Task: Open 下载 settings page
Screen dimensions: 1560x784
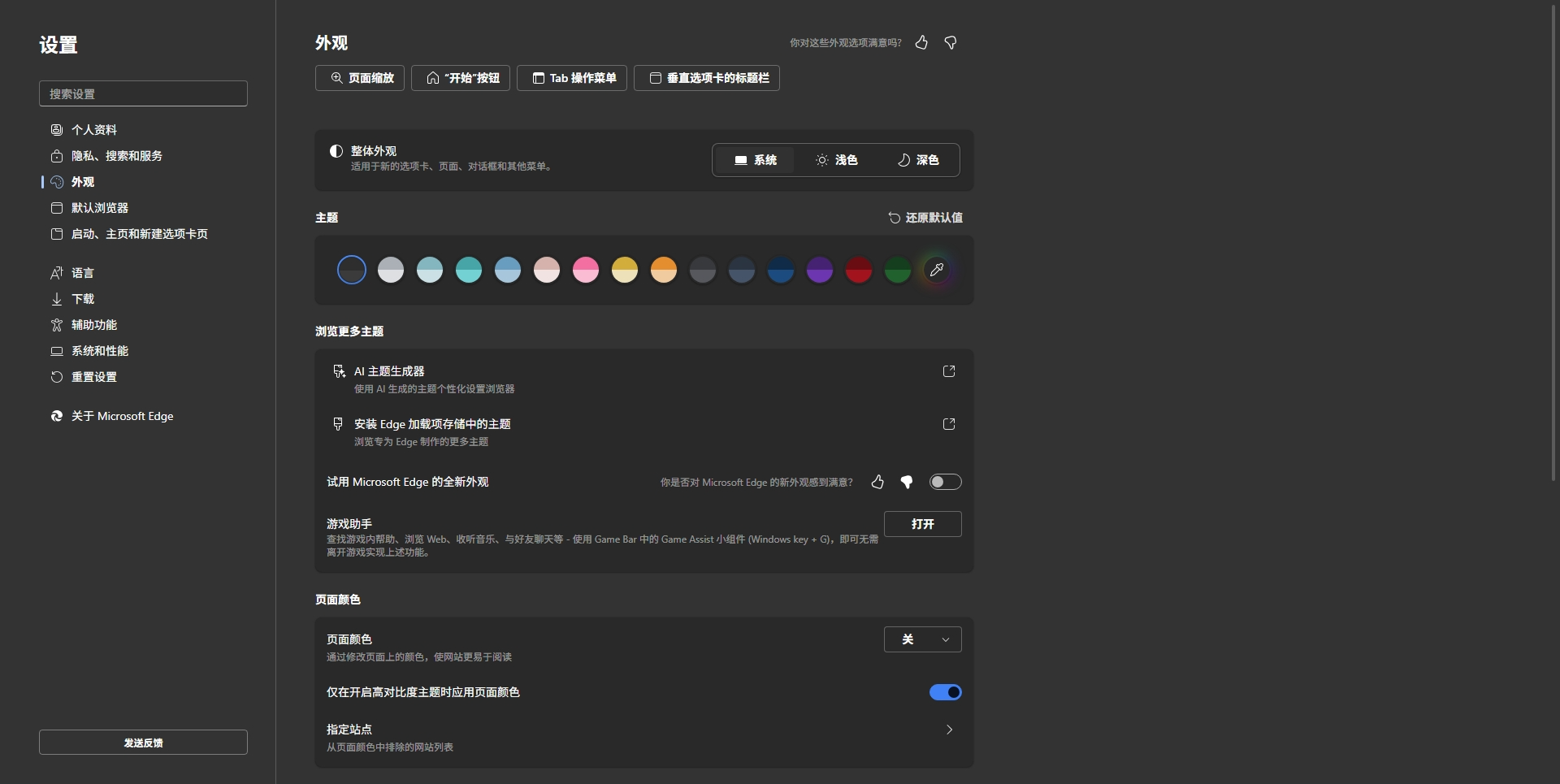Action: (x=83, y=299)
